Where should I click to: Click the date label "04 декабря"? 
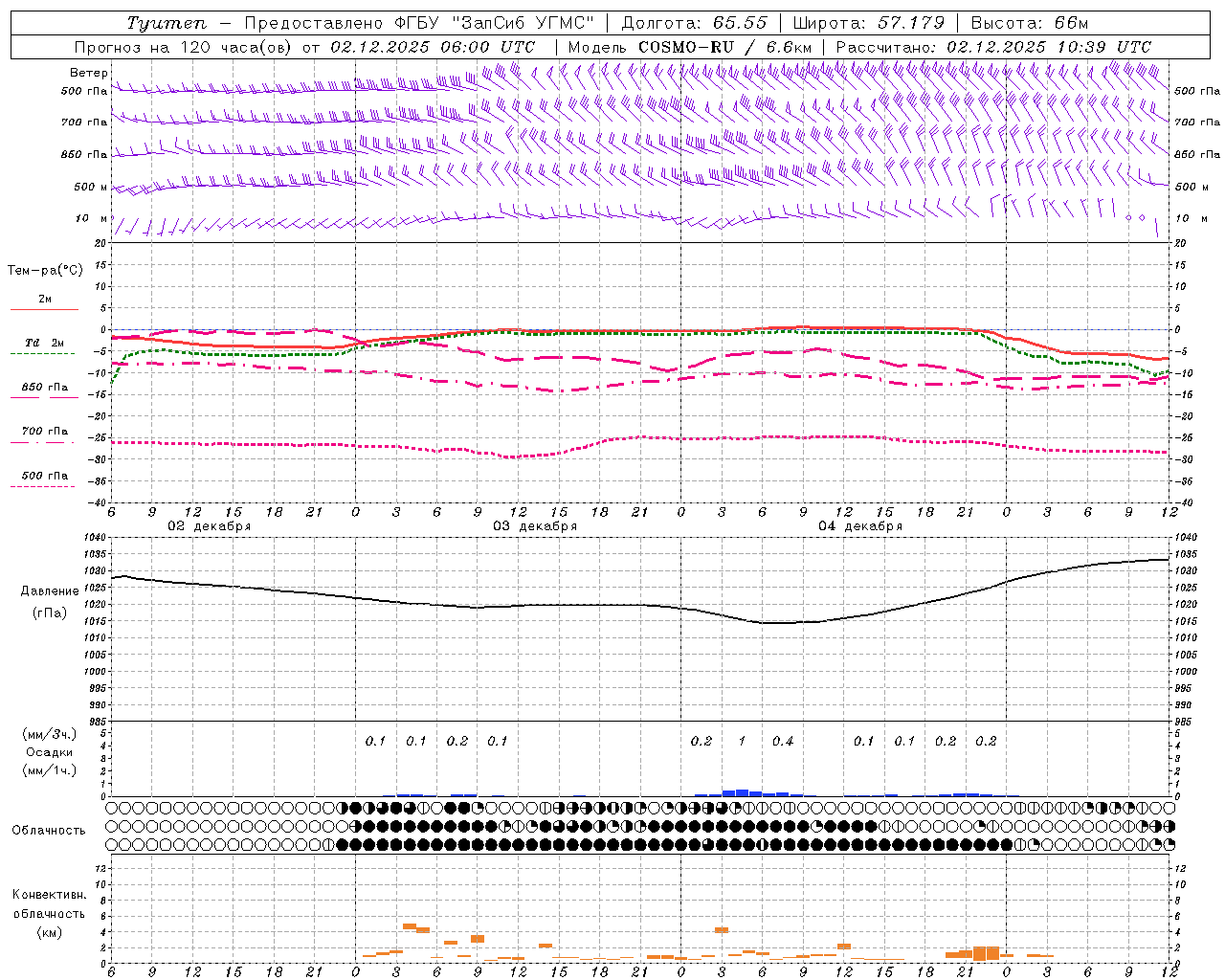(x=860, y=526)
